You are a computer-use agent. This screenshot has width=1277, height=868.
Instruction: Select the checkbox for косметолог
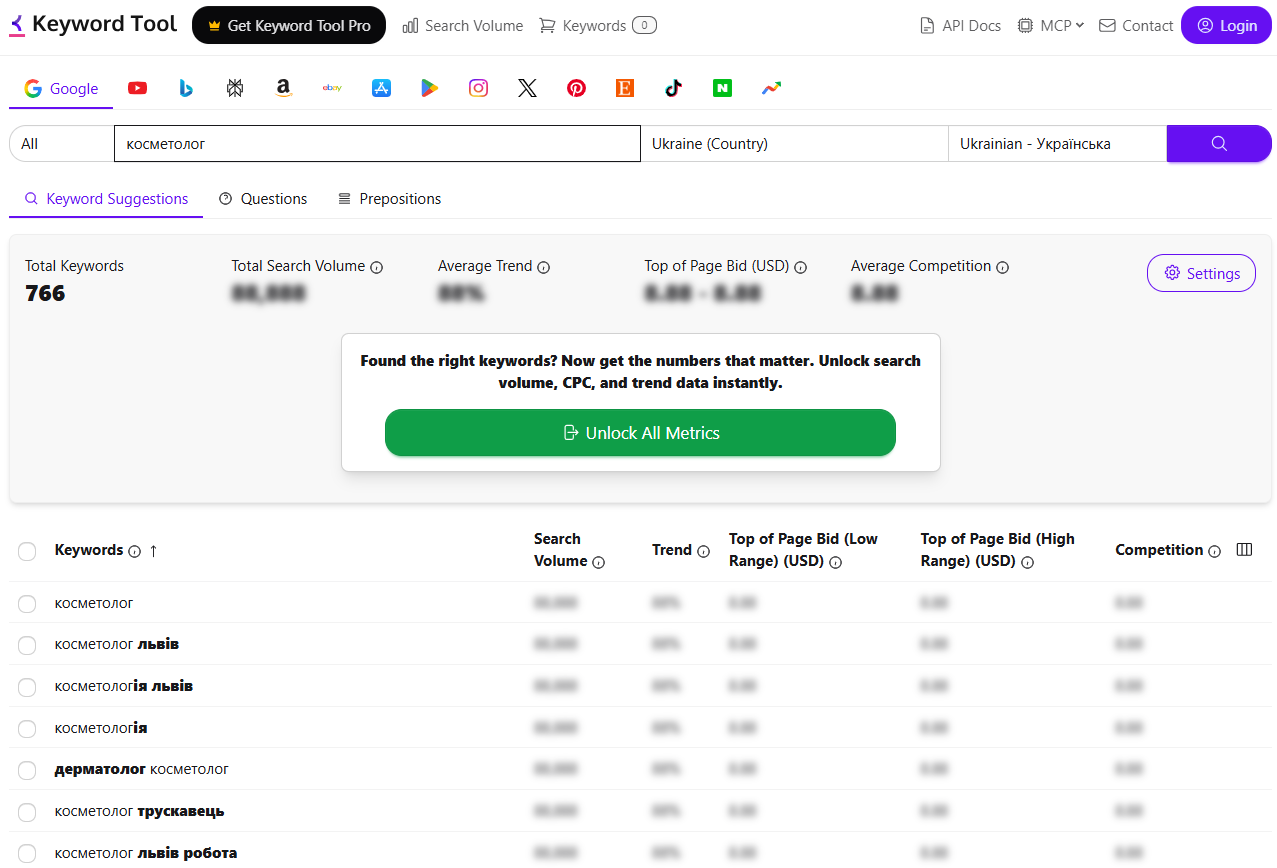(x=27, y=604)
